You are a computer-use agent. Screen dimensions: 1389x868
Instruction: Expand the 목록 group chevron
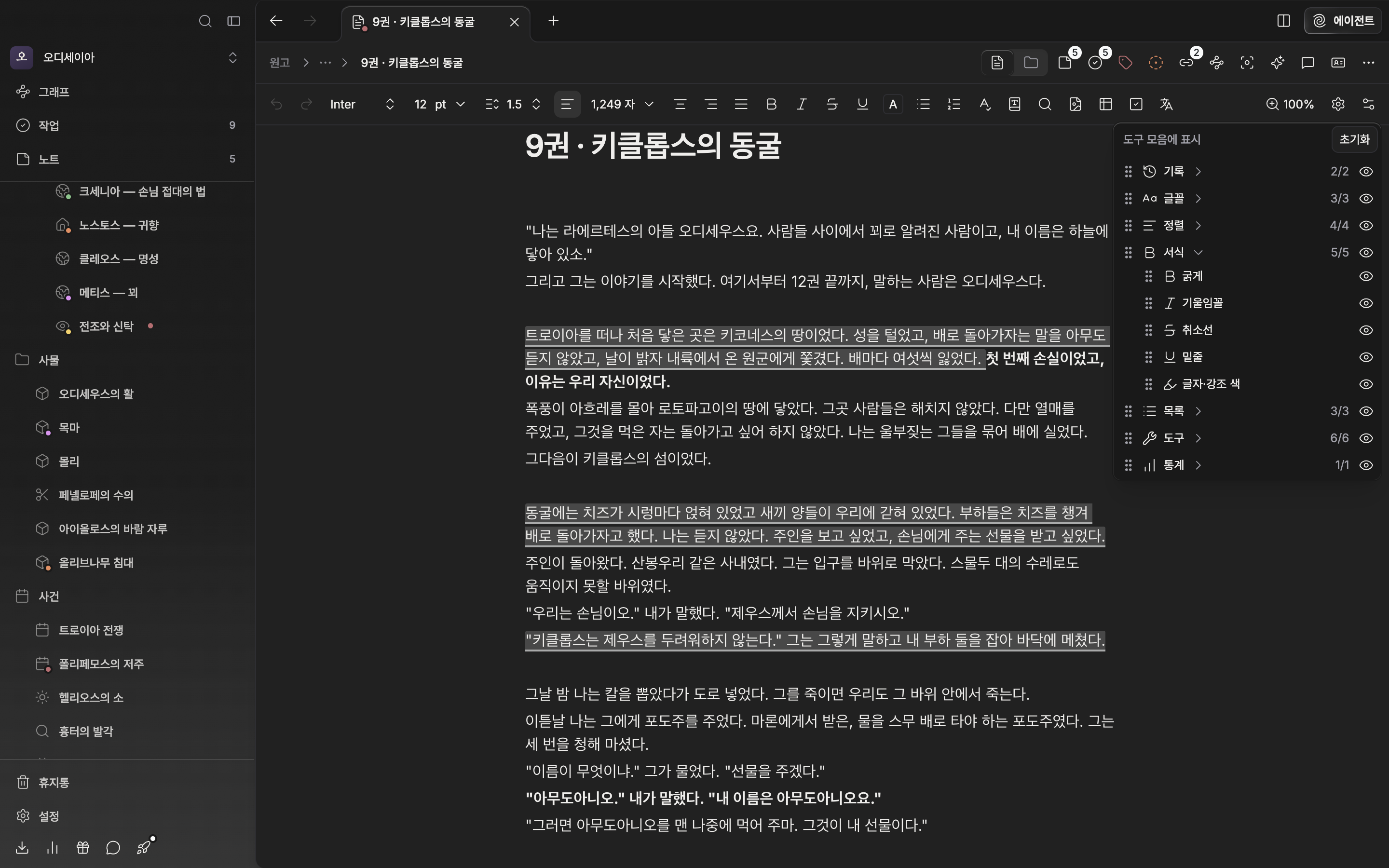click(x=1198, y=411)
